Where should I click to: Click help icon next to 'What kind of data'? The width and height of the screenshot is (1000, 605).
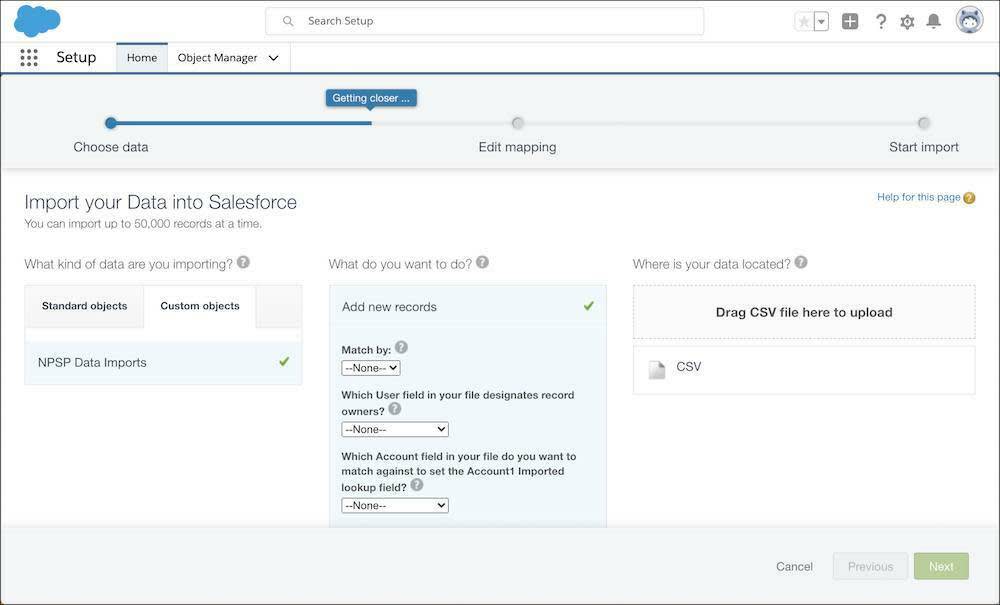pyautogui.click(x=243, y=262)
